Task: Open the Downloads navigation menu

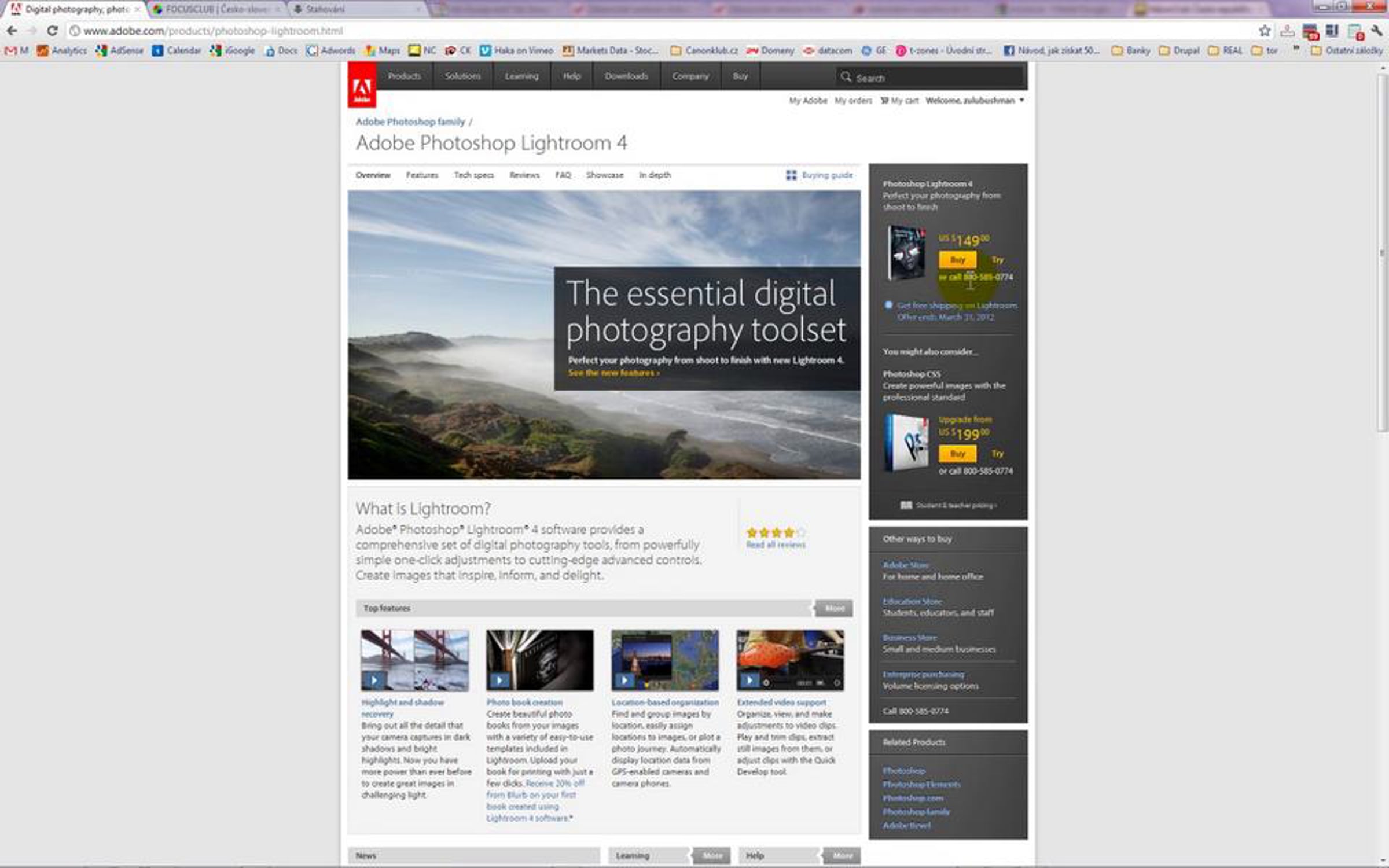Action: tap(626, 76)
